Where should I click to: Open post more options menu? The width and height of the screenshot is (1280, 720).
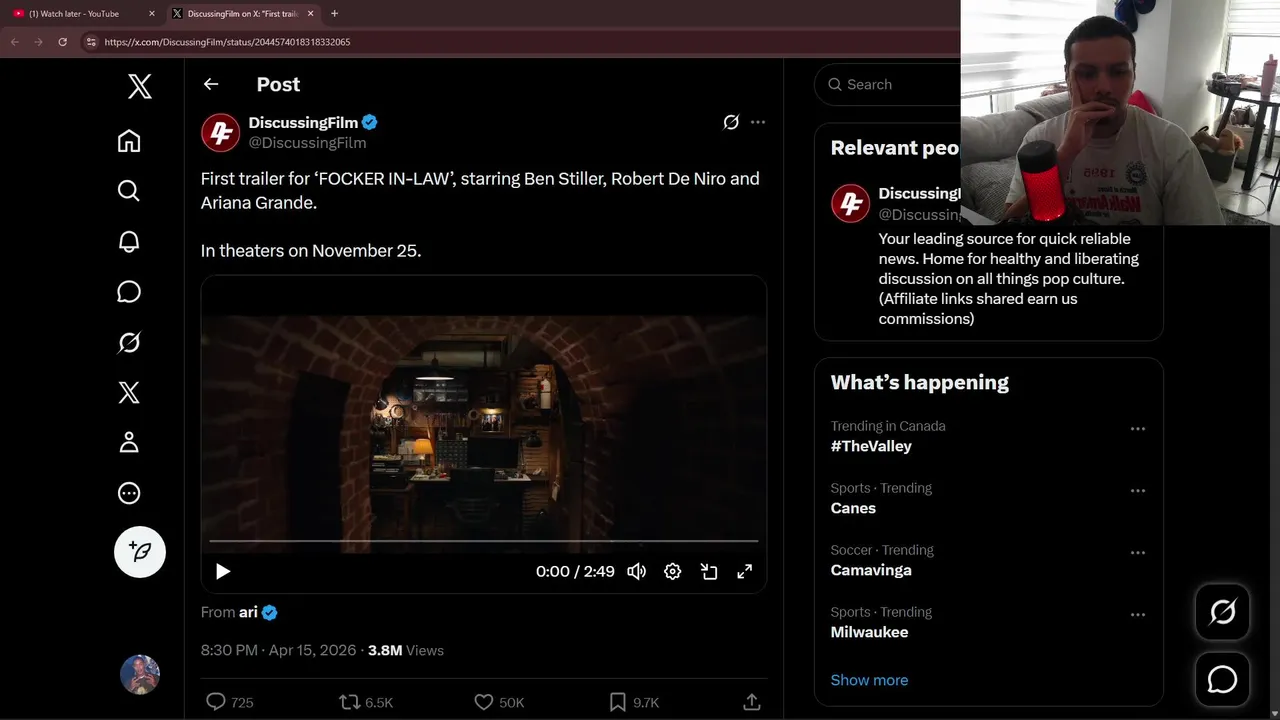pyautogui.click(x=758, y=122)
